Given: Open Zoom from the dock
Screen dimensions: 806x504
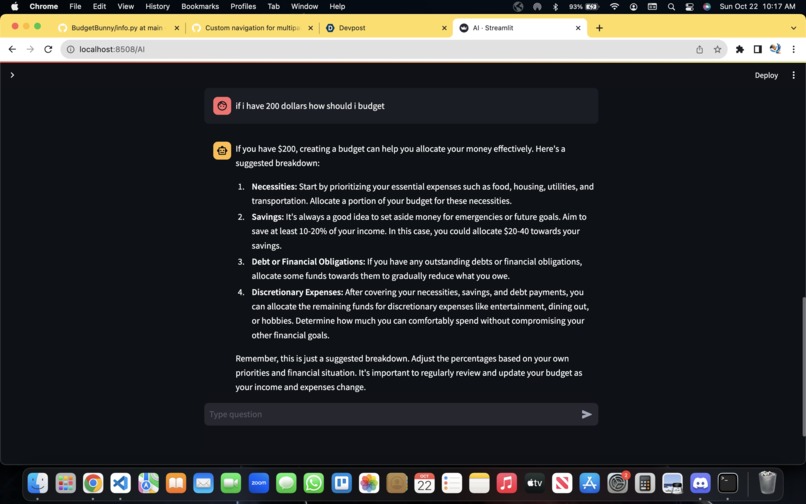Looking at the screenshot, I should [259, 483].
